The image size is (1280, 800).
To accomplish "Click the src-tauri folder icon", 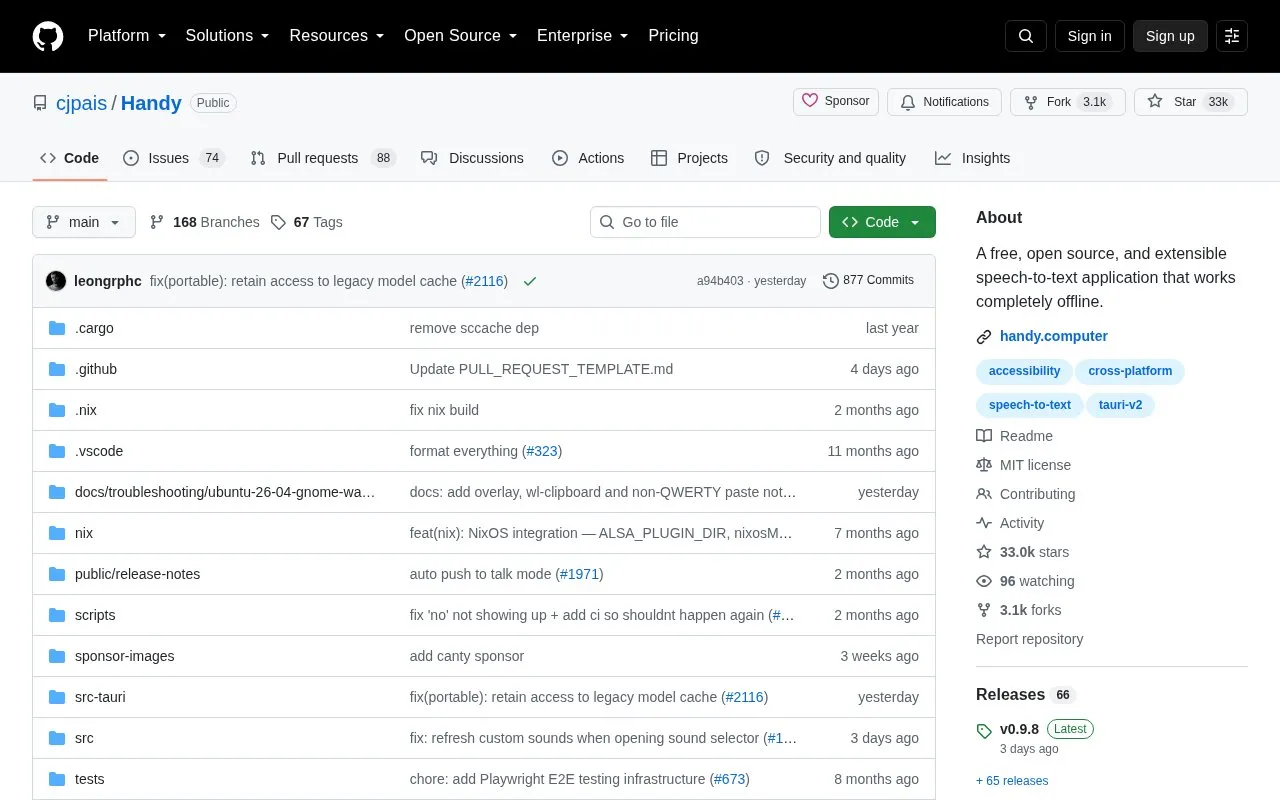I will tap(57, 697).
